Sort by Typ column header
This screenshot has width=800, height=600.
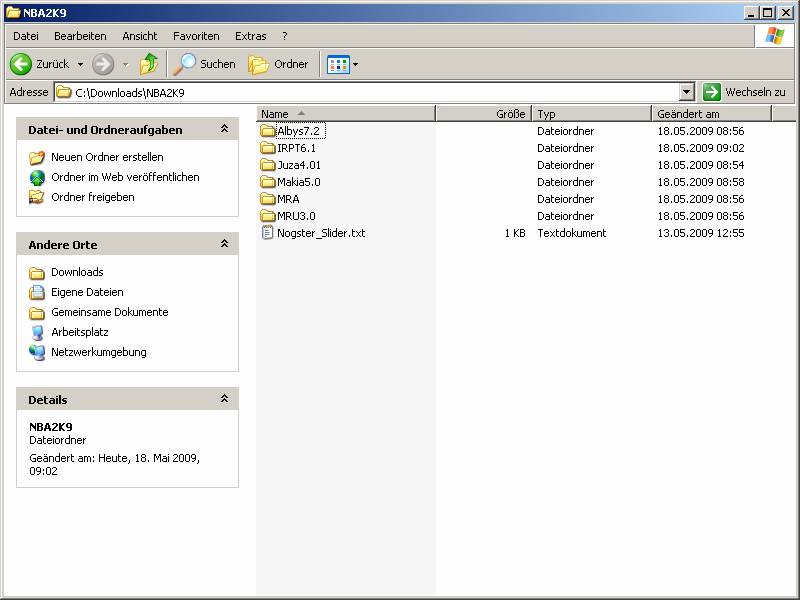(x=592, y=113)
